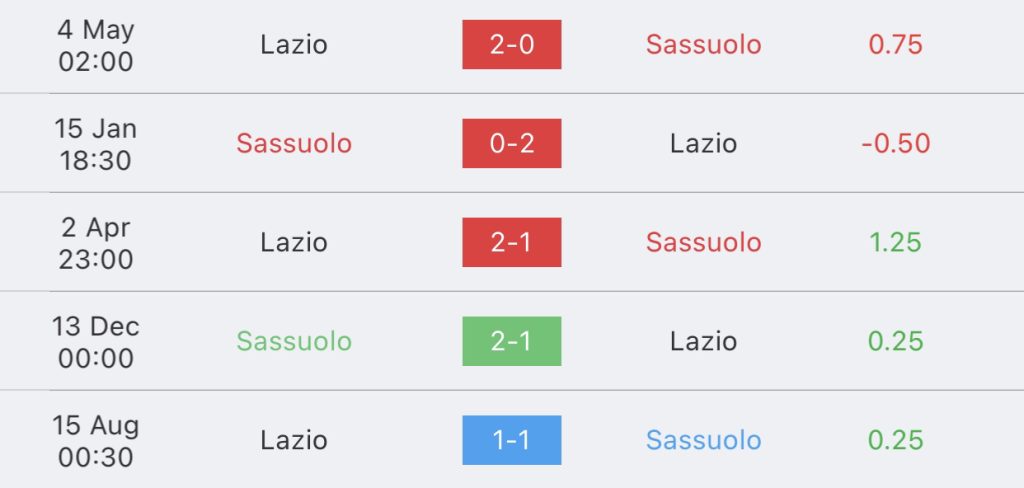Click the 1.25 handicap value
This screenshot has width=1024, height=488.
click(895, 242)
